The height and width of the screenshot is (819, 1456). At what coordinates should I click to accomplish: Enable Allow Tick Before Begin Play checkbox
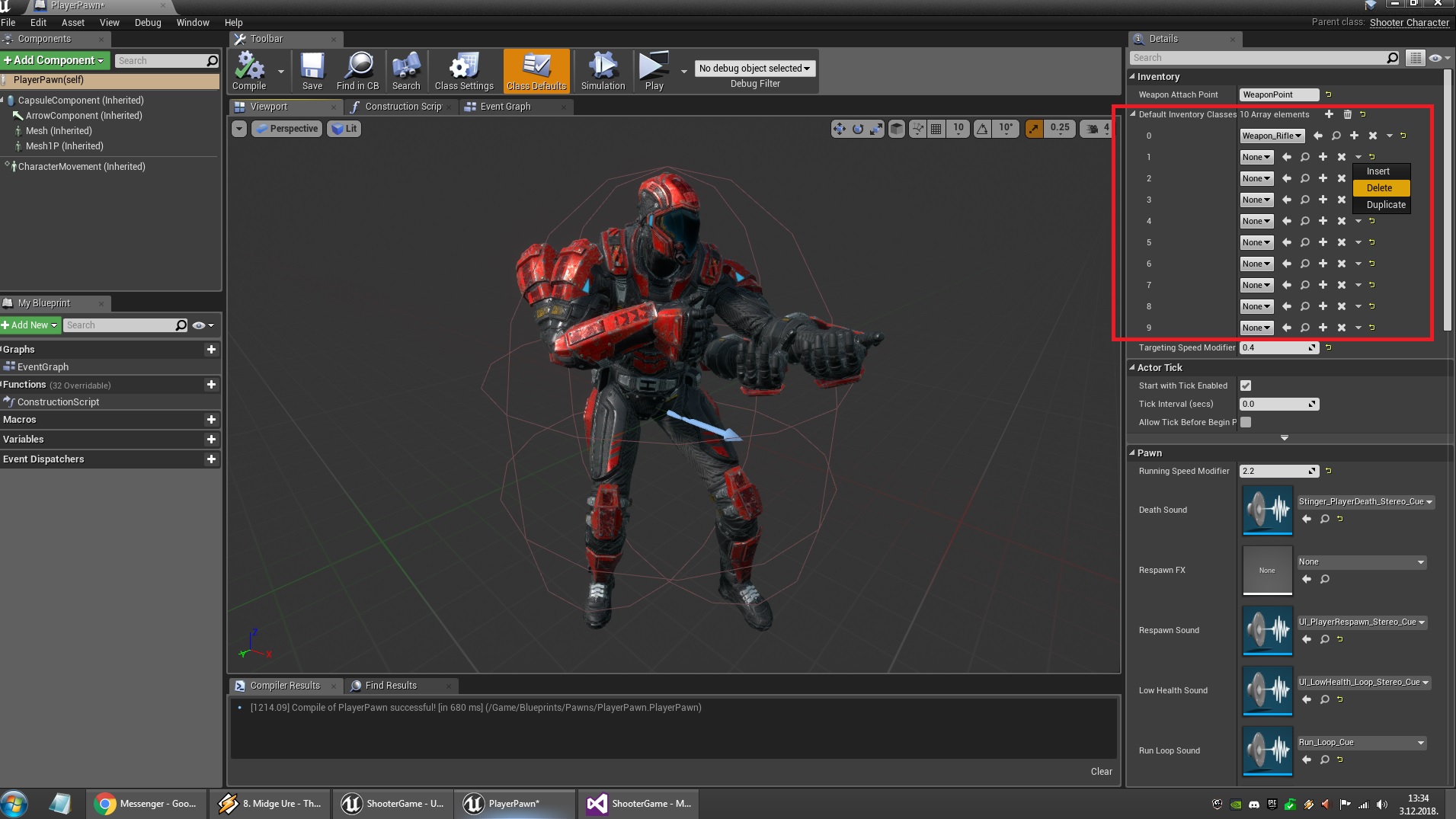click(x=1246, y=422)
